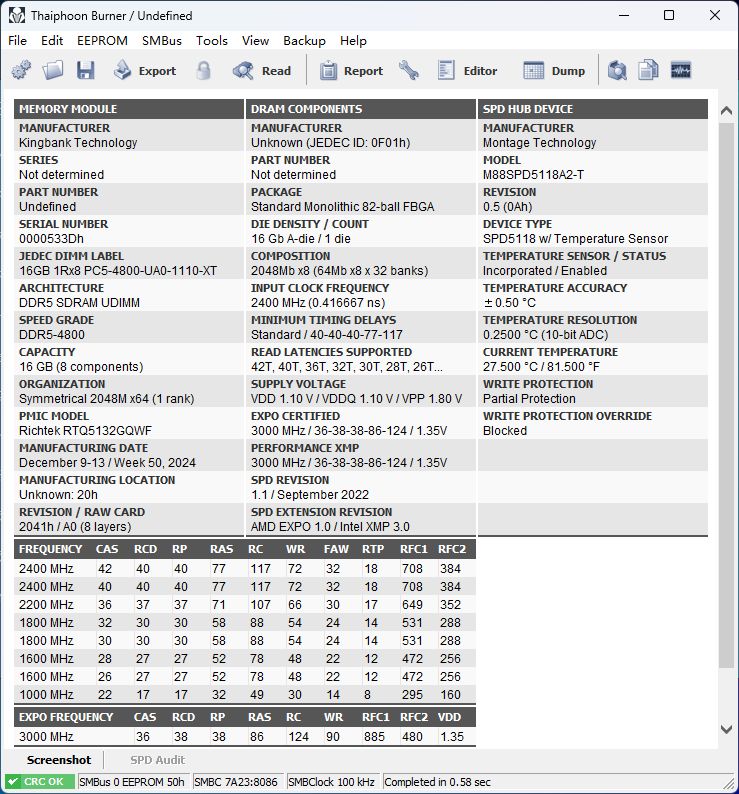Click the scrollbar up arrow
Screen dimensions: 739x794
[x=726, y=110]
